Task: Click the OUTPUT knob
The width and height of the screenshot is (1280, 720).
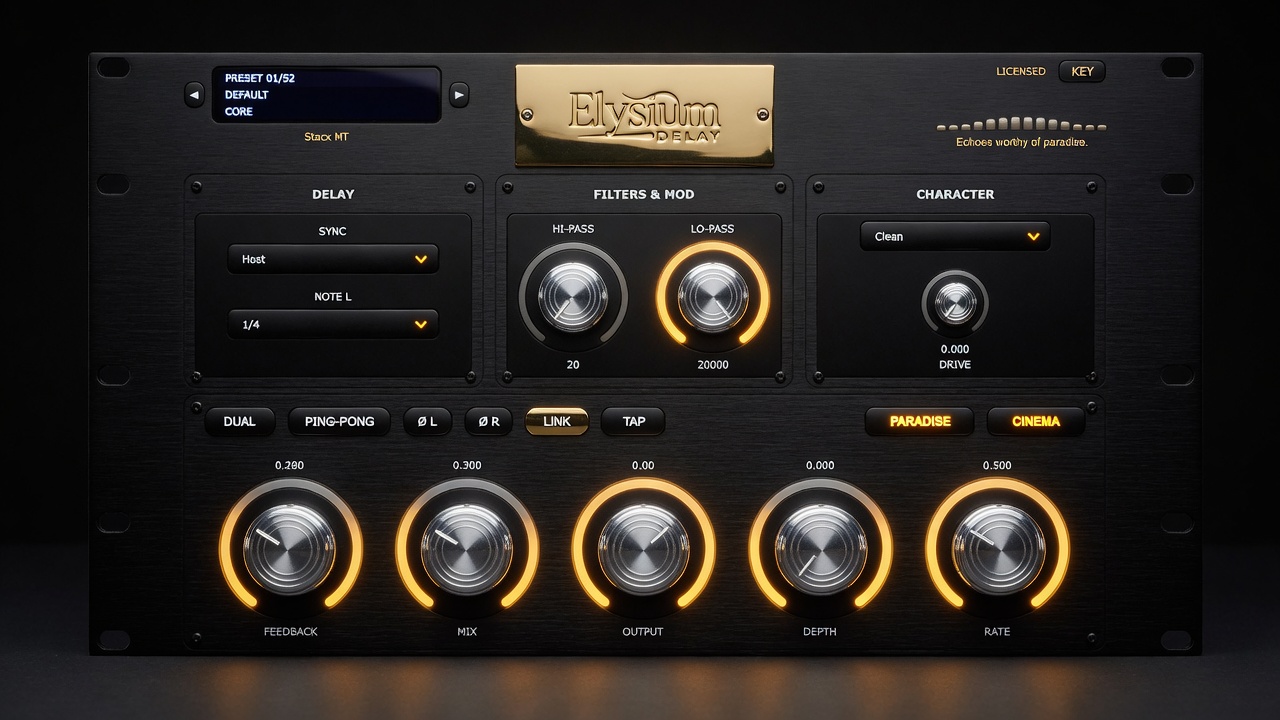Action: coord(643,549)
